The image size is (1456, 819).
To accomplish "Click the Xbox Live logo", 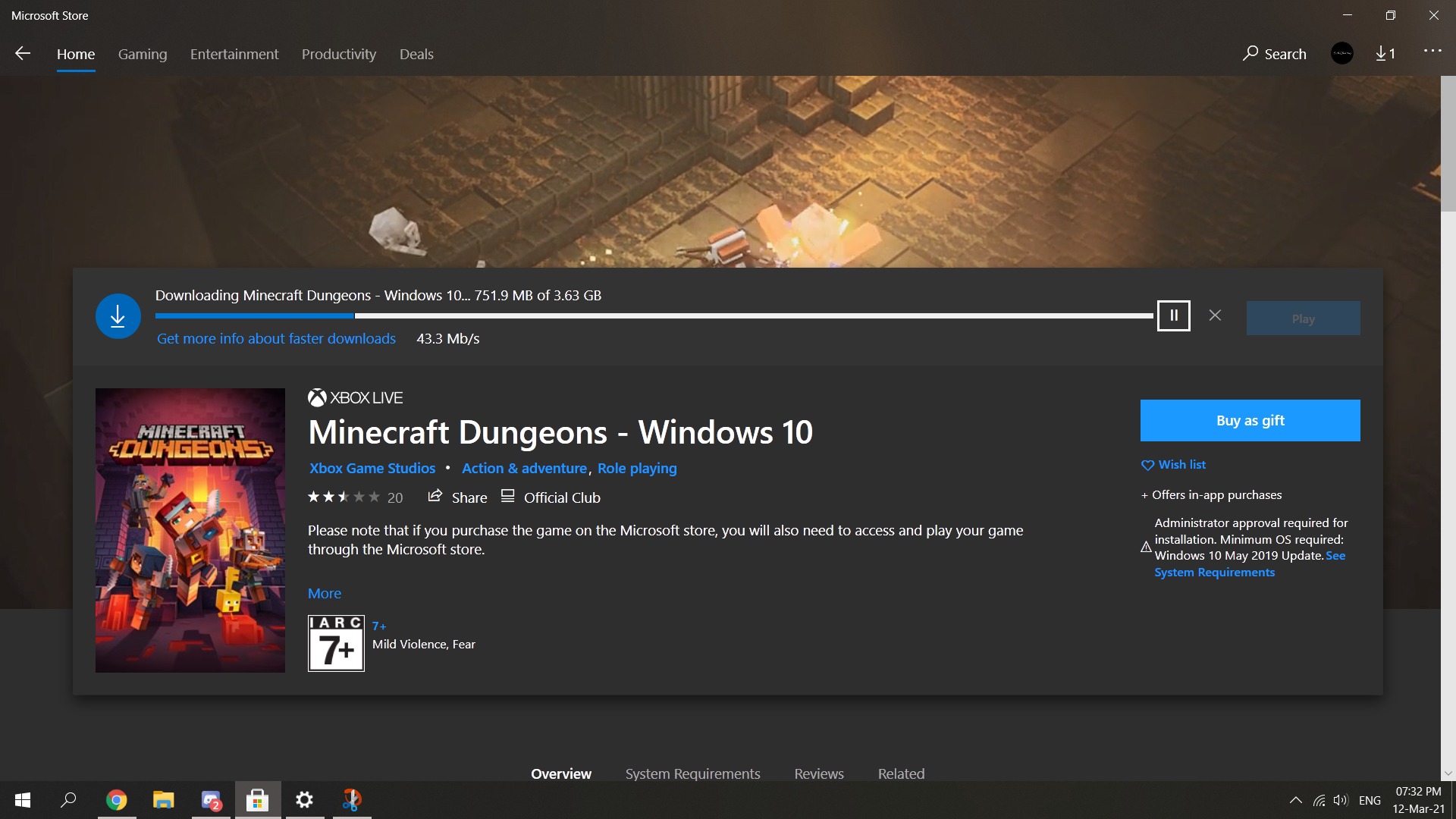I will click(355, 397).
